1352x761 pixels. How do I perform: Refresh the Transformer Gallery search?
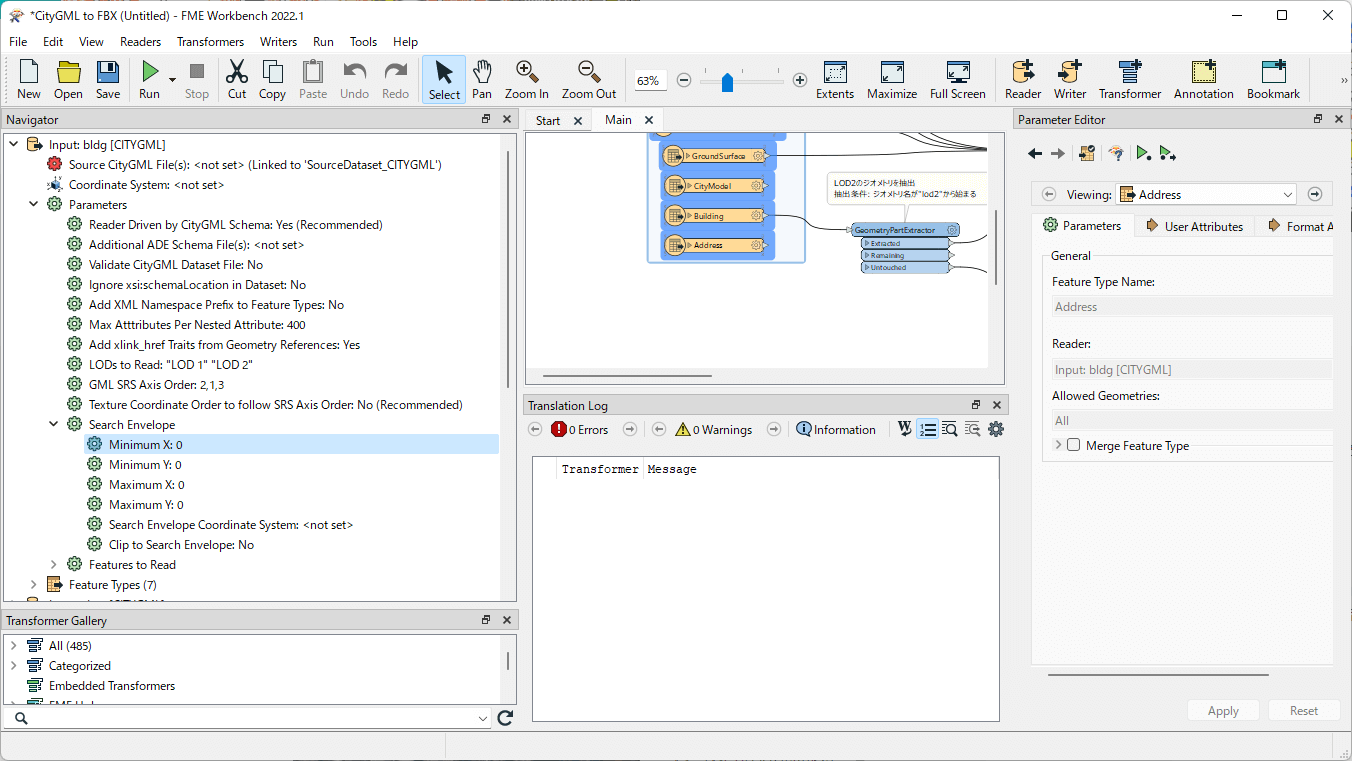pos(505,718)
